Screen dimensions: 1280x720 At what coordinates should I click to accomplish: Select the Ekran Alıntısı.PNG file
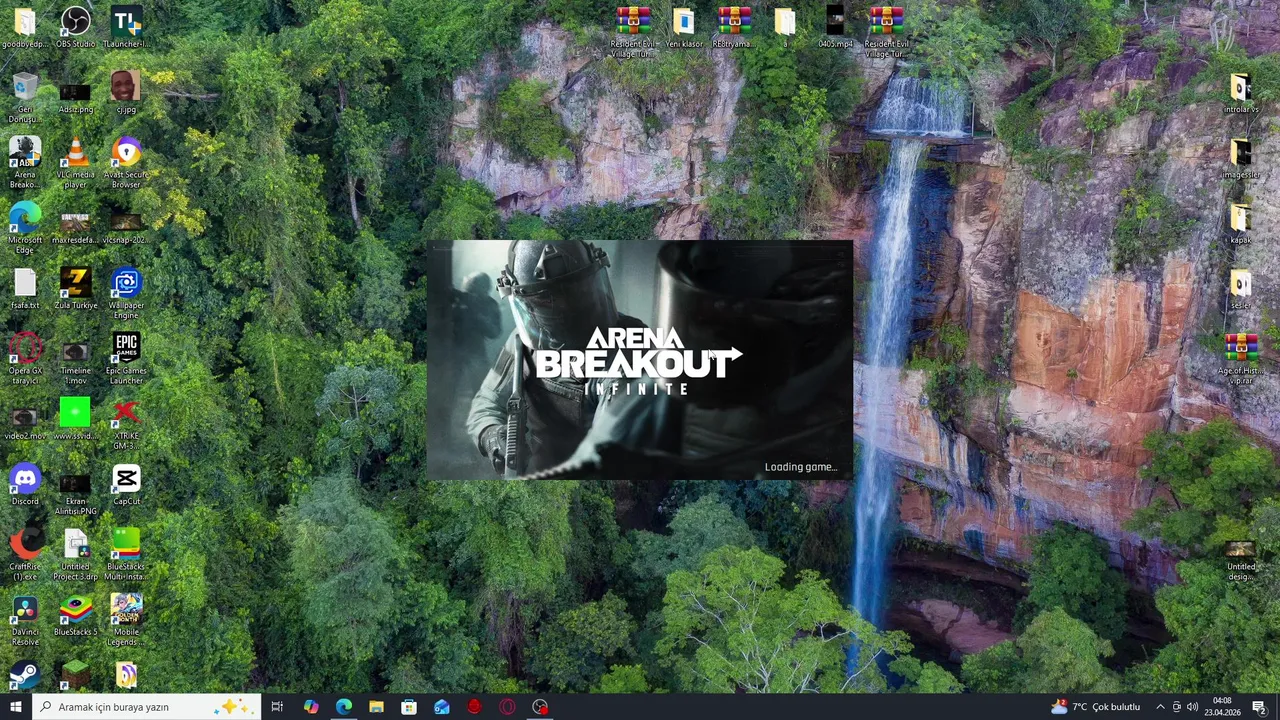pos(75,493)
